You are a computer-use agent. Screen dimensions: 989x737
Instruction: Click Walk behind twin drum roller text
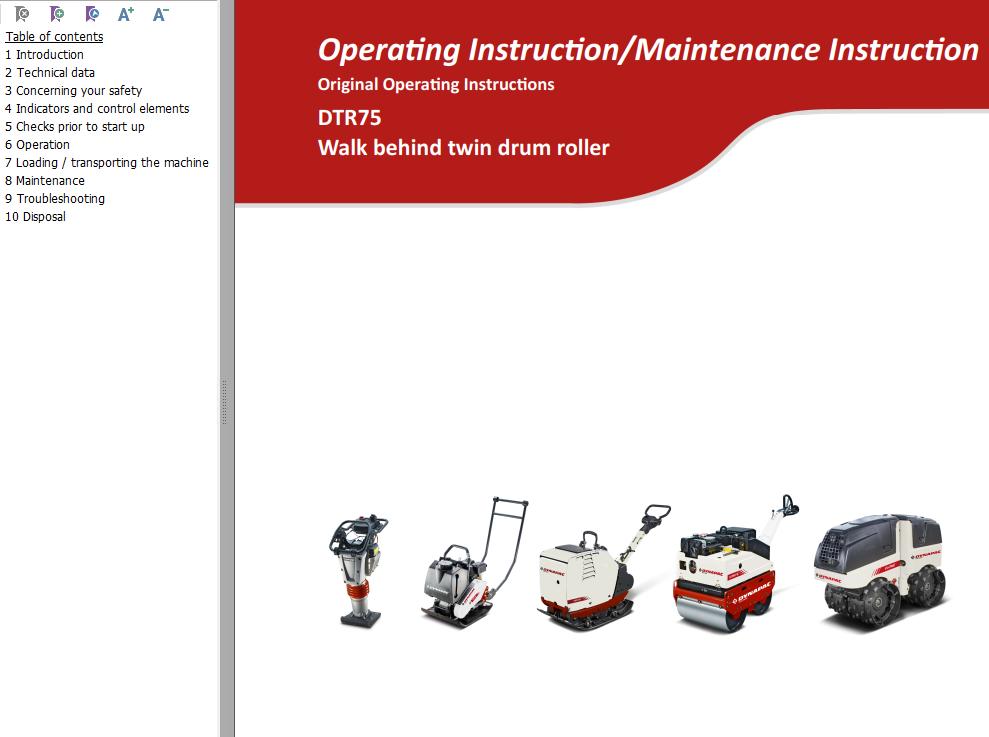(464, 148)
